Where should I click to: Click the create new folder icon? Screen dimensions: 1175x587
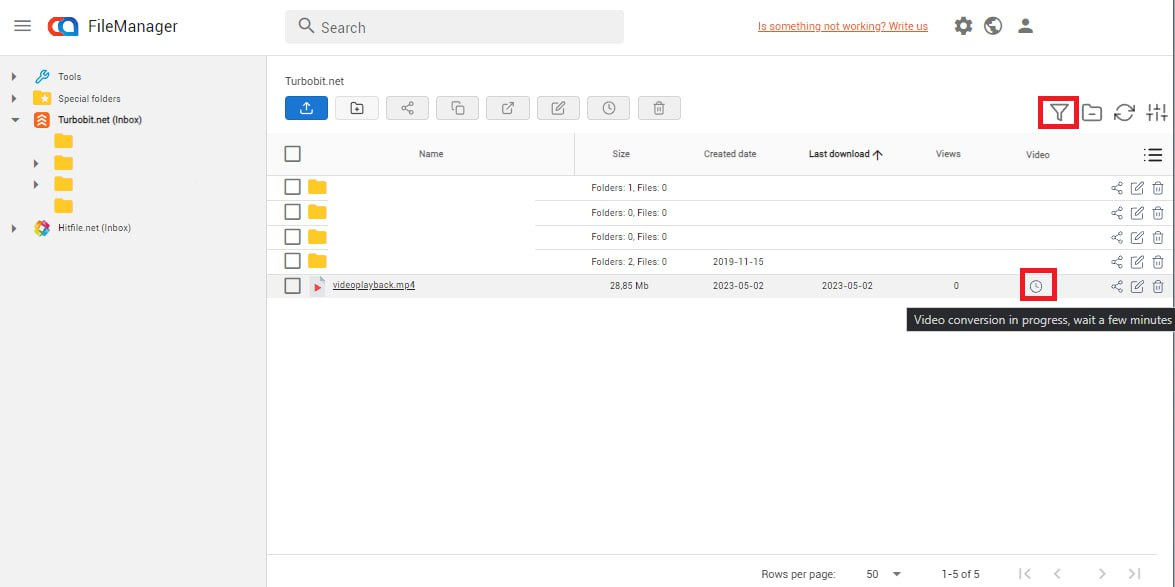(357, 108)
